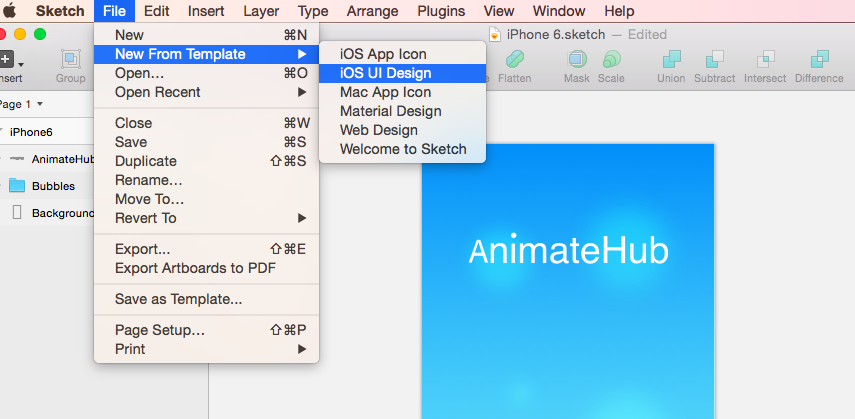Screen dimensions: 855x419
Task: Click the Mask toolbar icon
Action: click(x=577, y=59)
